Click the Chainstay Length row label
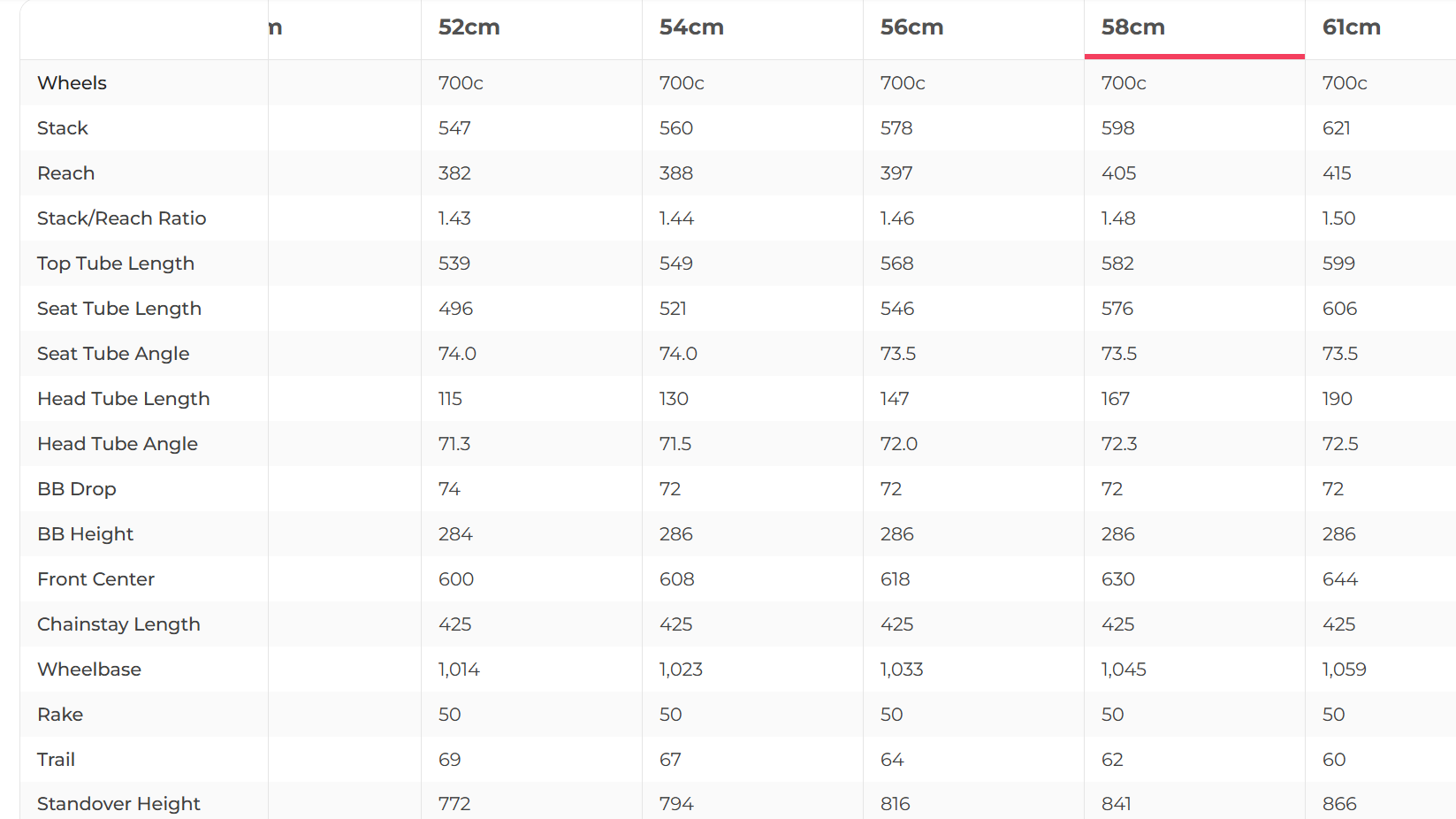1456x819 pixels. pyautogui.click(x=118, y=624)
